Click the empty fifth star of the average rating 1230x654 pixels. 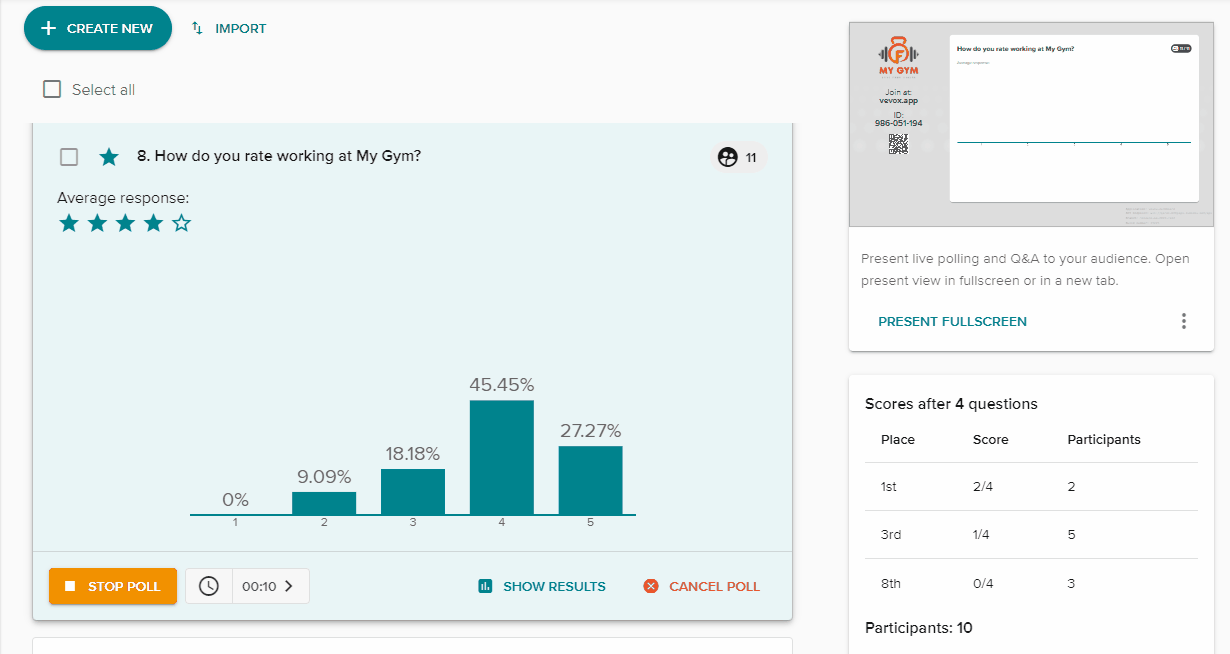pyautogui.click(x=181, y=222)
